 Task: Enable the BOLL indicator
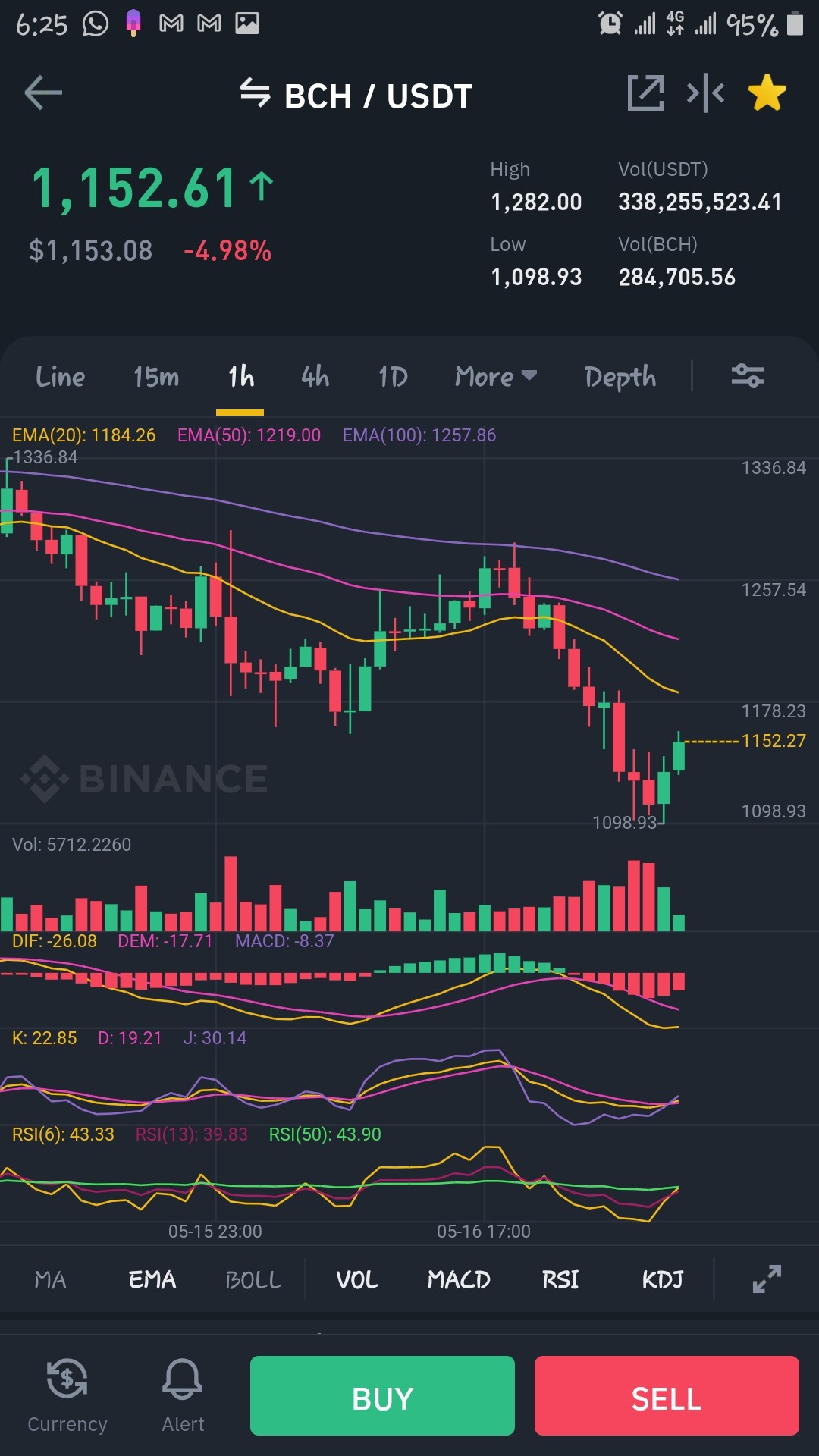pyautogui.click(x=253, y=1280)
